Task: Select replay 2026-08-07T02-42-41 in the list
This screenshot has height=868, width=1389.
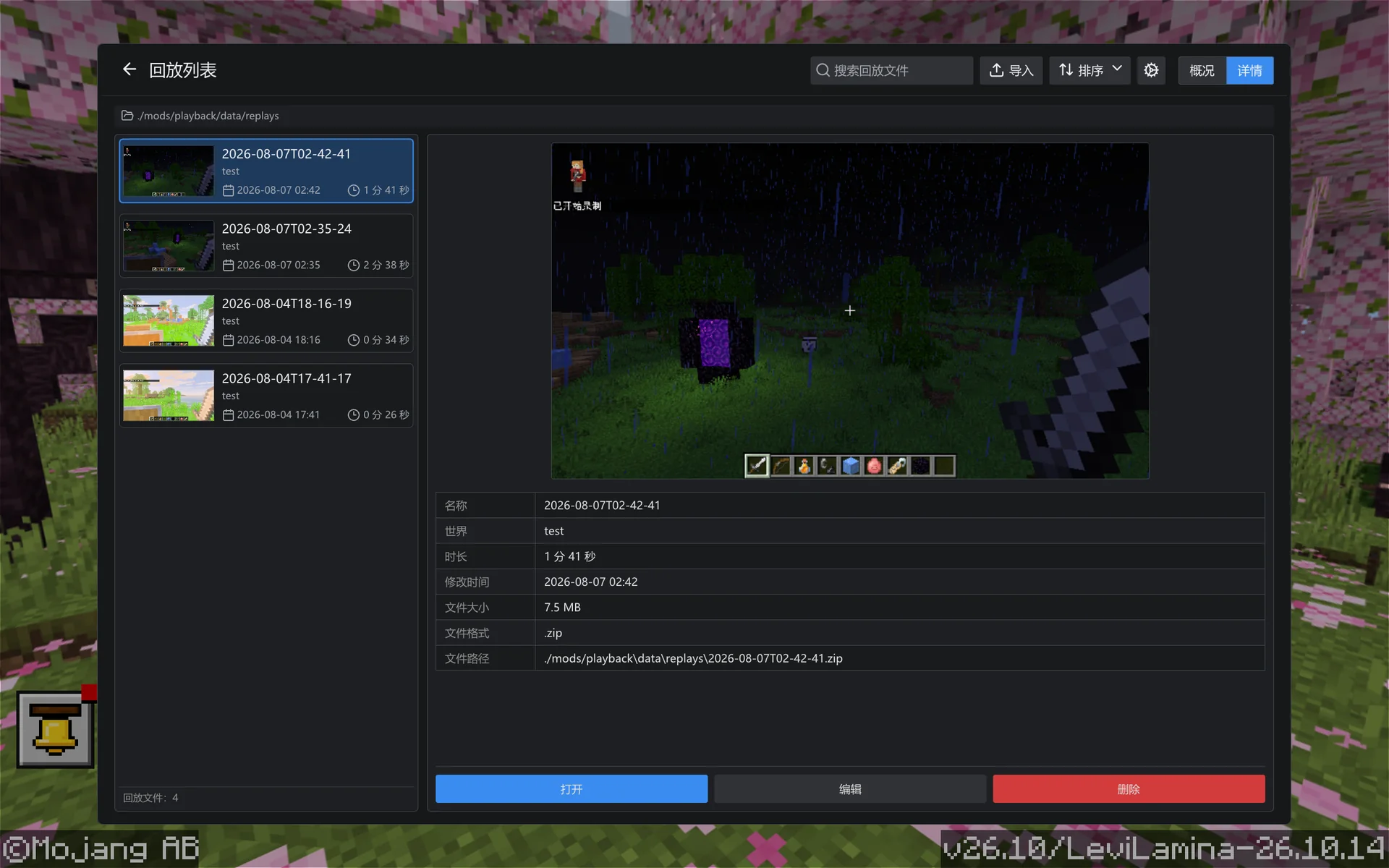Action: 266,171
